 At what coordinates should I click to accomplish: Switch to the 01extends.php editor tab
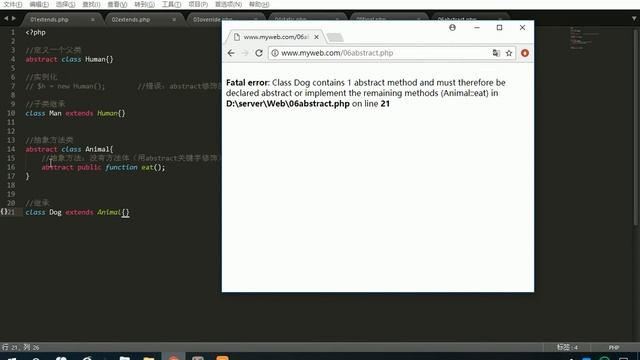[49, 20]
